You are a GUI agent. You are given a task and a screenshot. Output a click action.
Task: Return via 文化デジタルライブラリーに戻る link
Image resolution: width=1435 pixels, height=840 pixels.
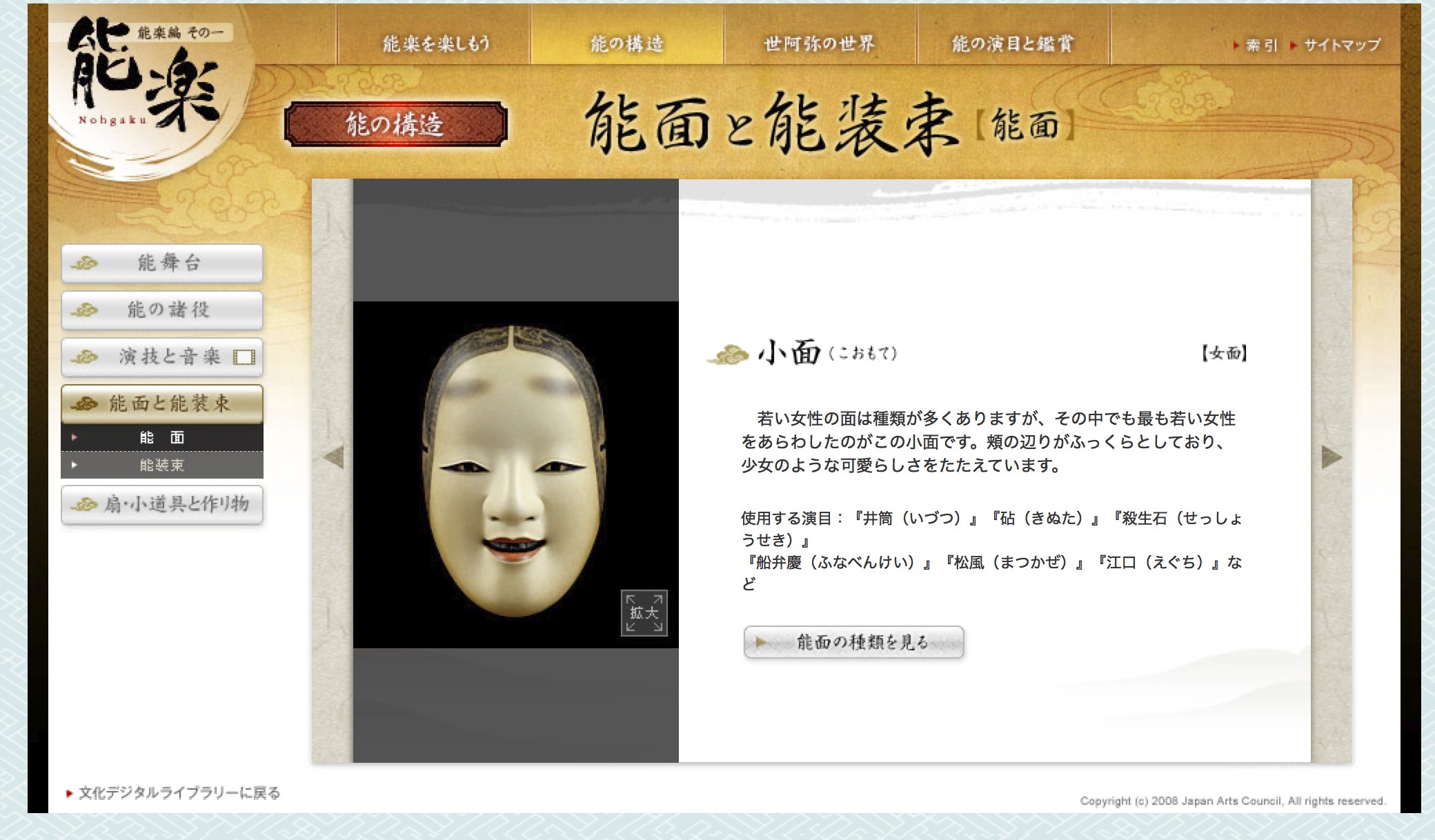173,793
